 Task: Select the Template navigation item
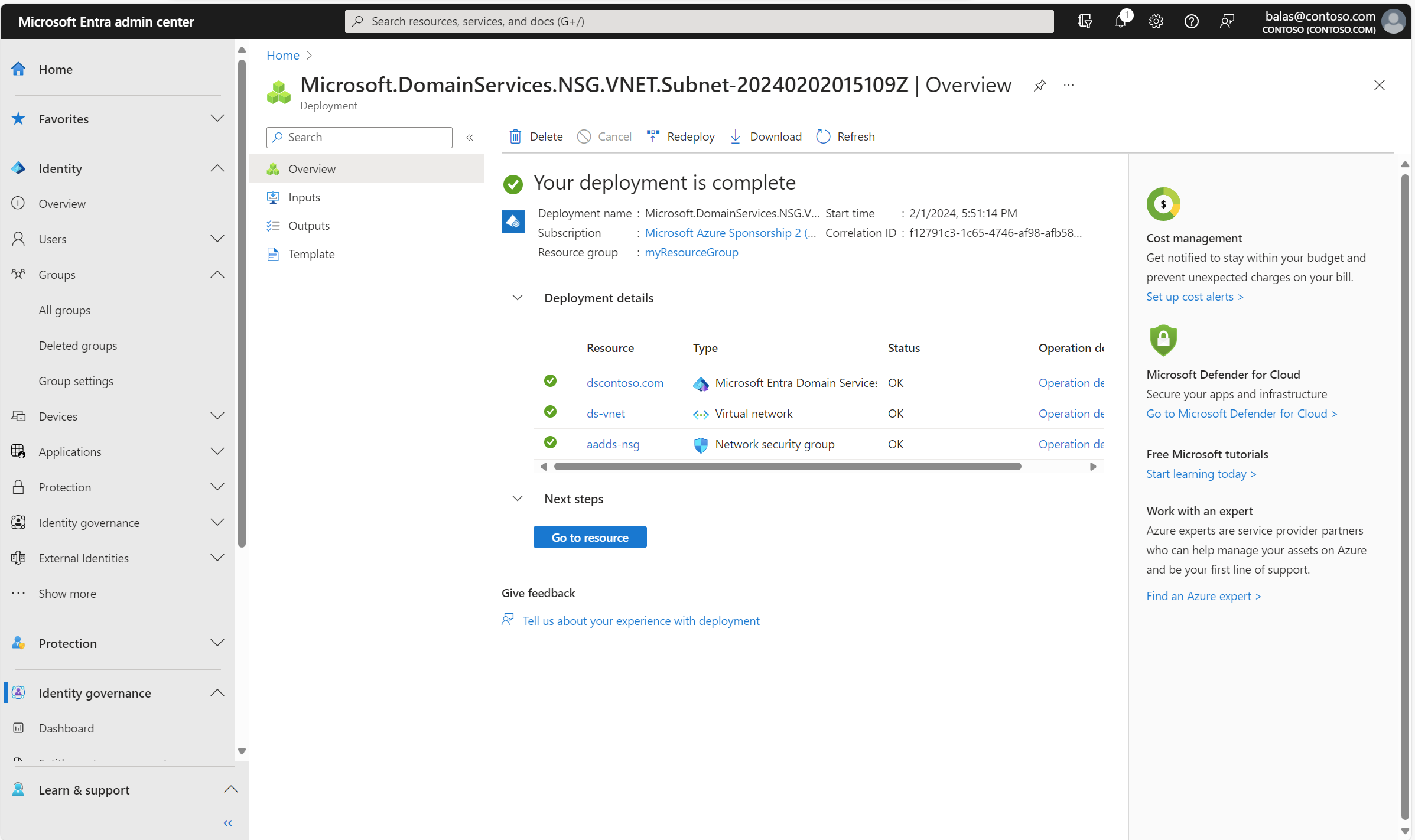tap(312, 253)
